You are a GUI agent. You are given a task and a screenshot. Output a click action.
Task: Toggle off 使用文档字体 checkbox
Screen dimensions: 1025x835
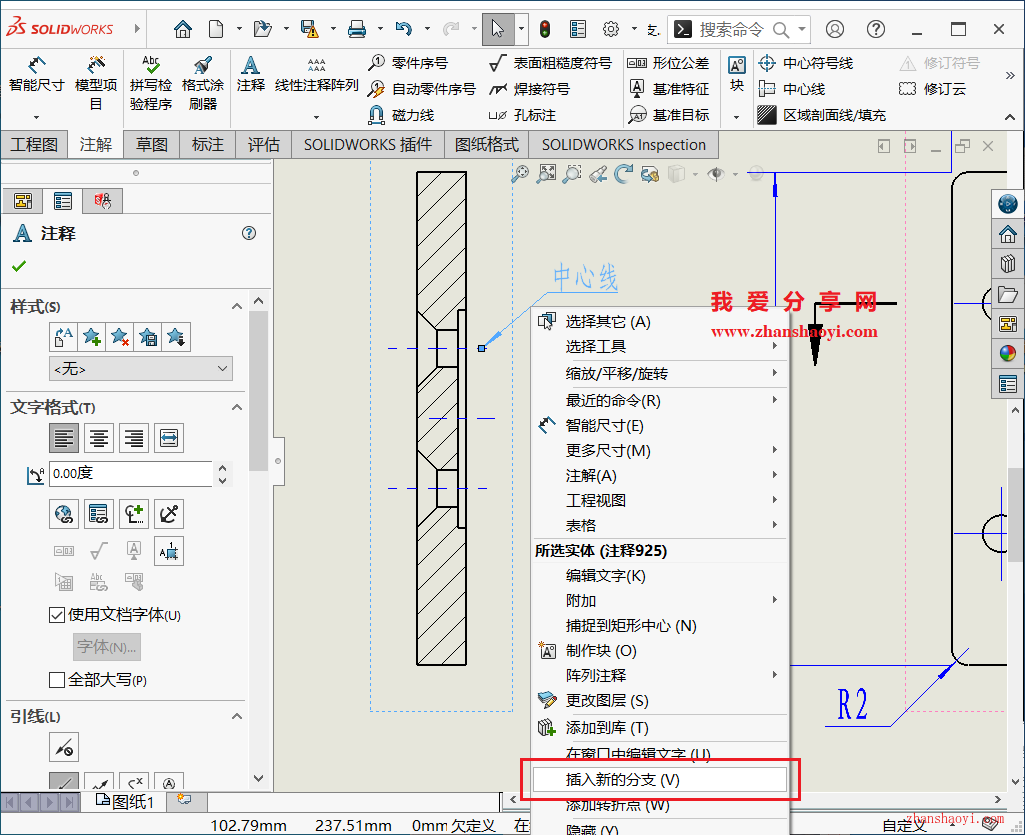[x=57, y=614]
